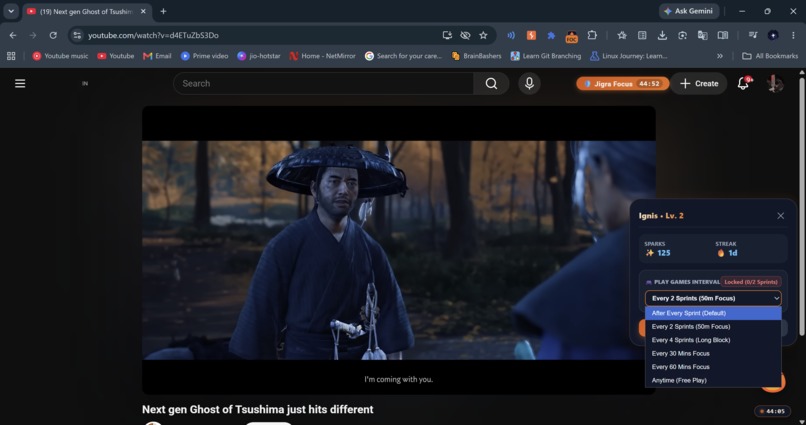Click the Jigra Focus timer pill

point(622,83)
